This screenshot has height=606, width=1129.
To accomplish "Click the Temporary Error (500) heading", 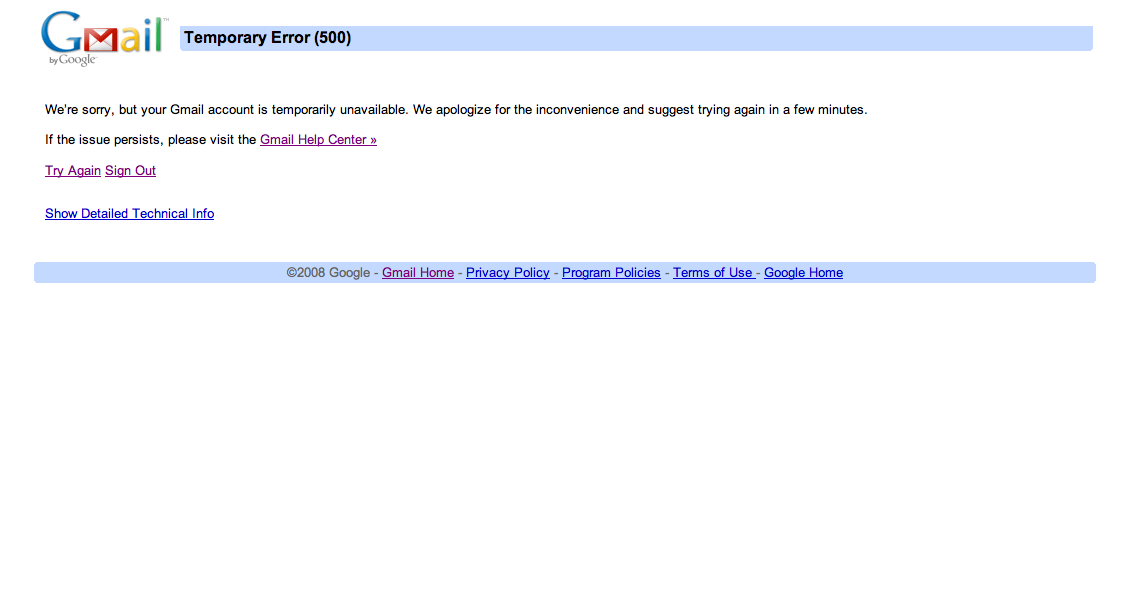I will point(267,38).
